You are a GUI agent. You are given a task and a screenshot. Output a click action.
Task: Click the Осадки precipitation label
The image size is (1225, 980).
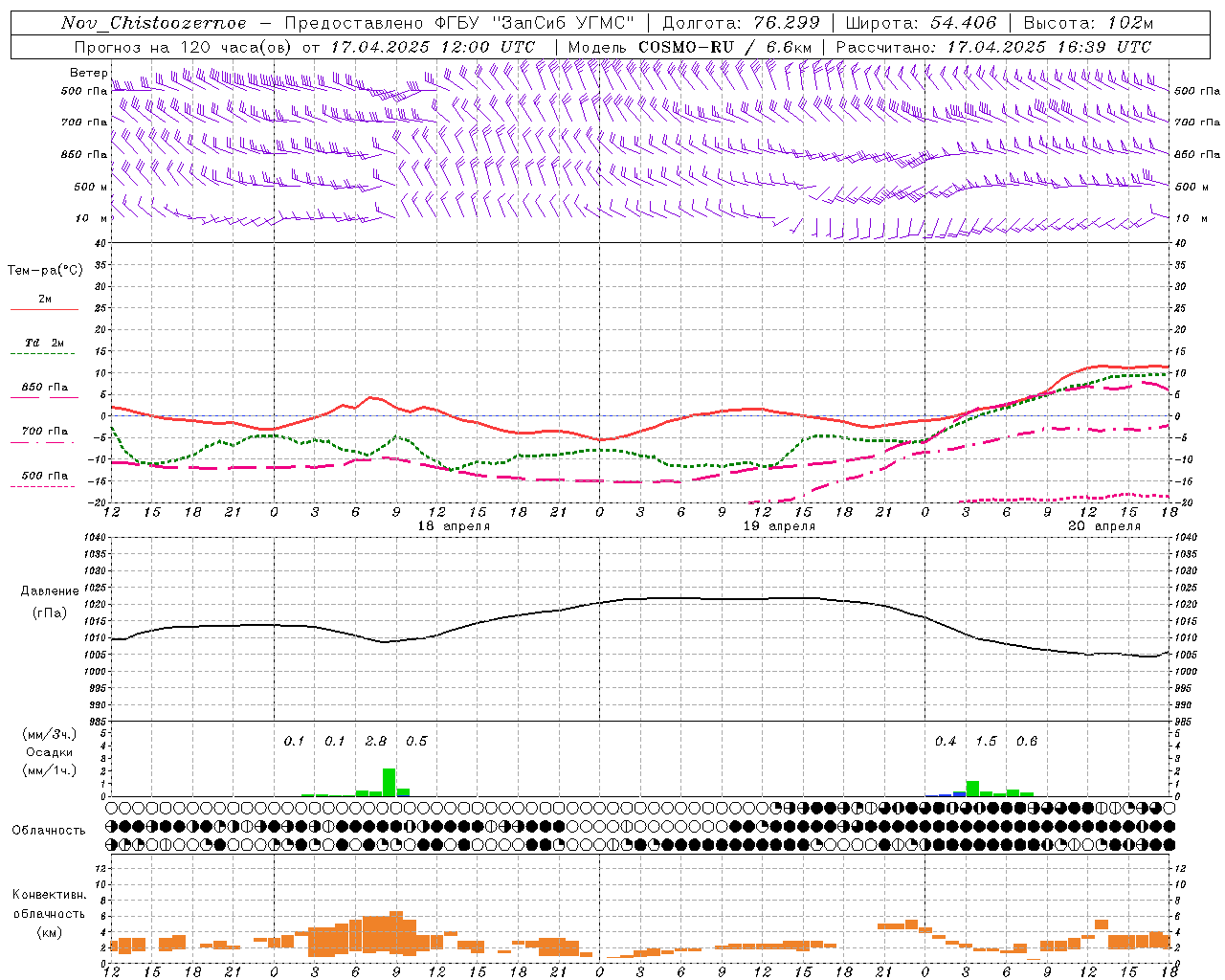click(x=49, y=752)
